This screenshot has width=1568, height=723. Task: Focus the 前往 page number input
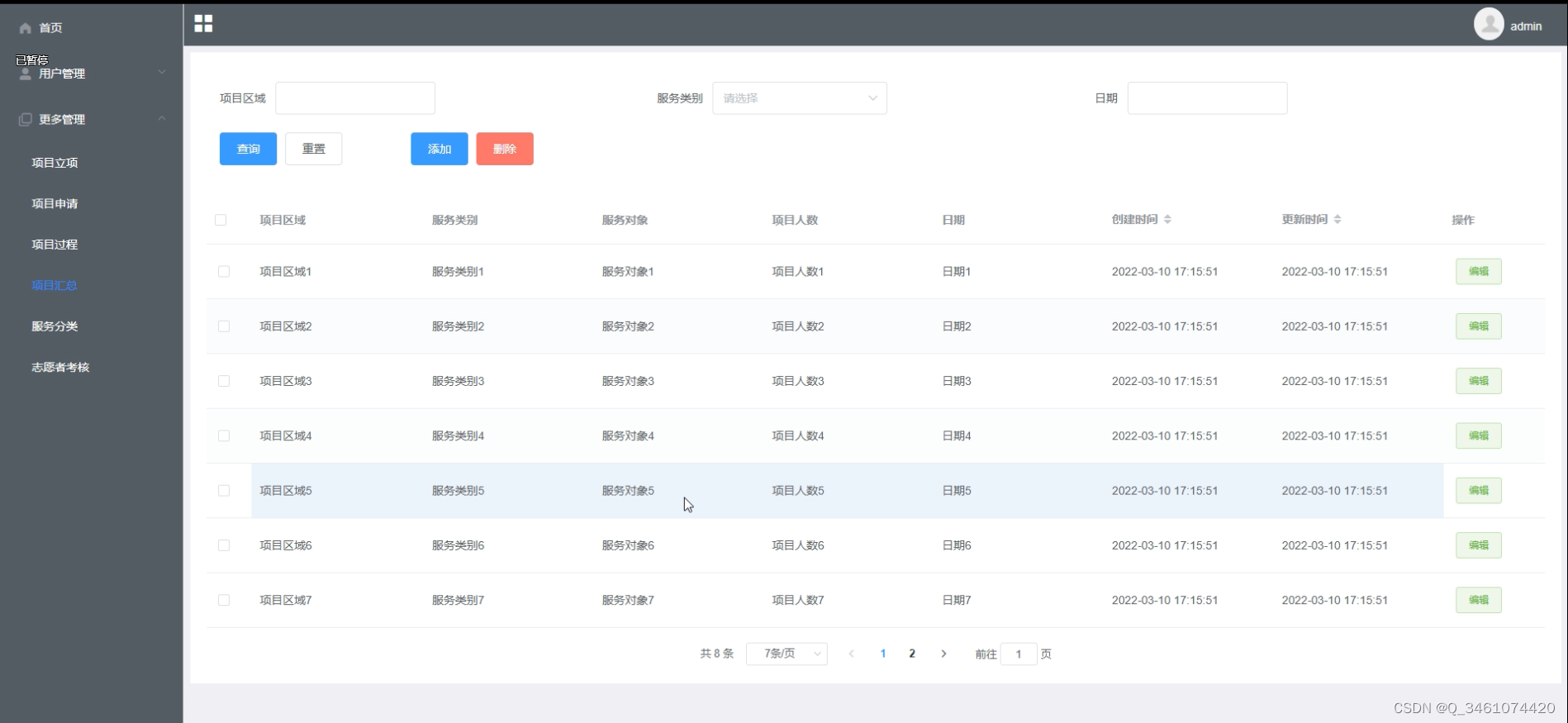pyautogui.click(x=1019, y=654)
